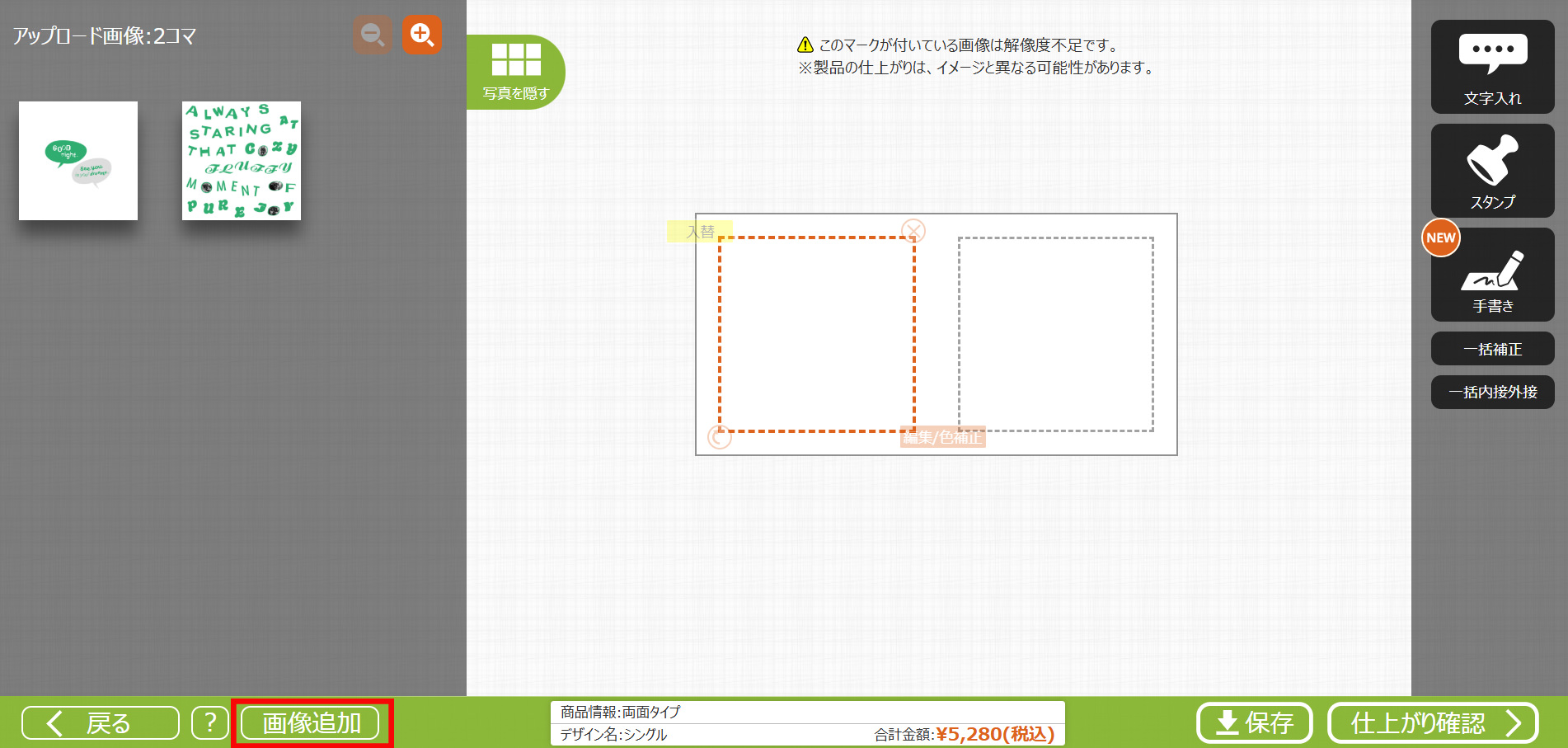Image resolution: width=1568 pixels, height=748 pixels.
Task: Click the 商品情報:両面タイプ text
Action: 621,712
